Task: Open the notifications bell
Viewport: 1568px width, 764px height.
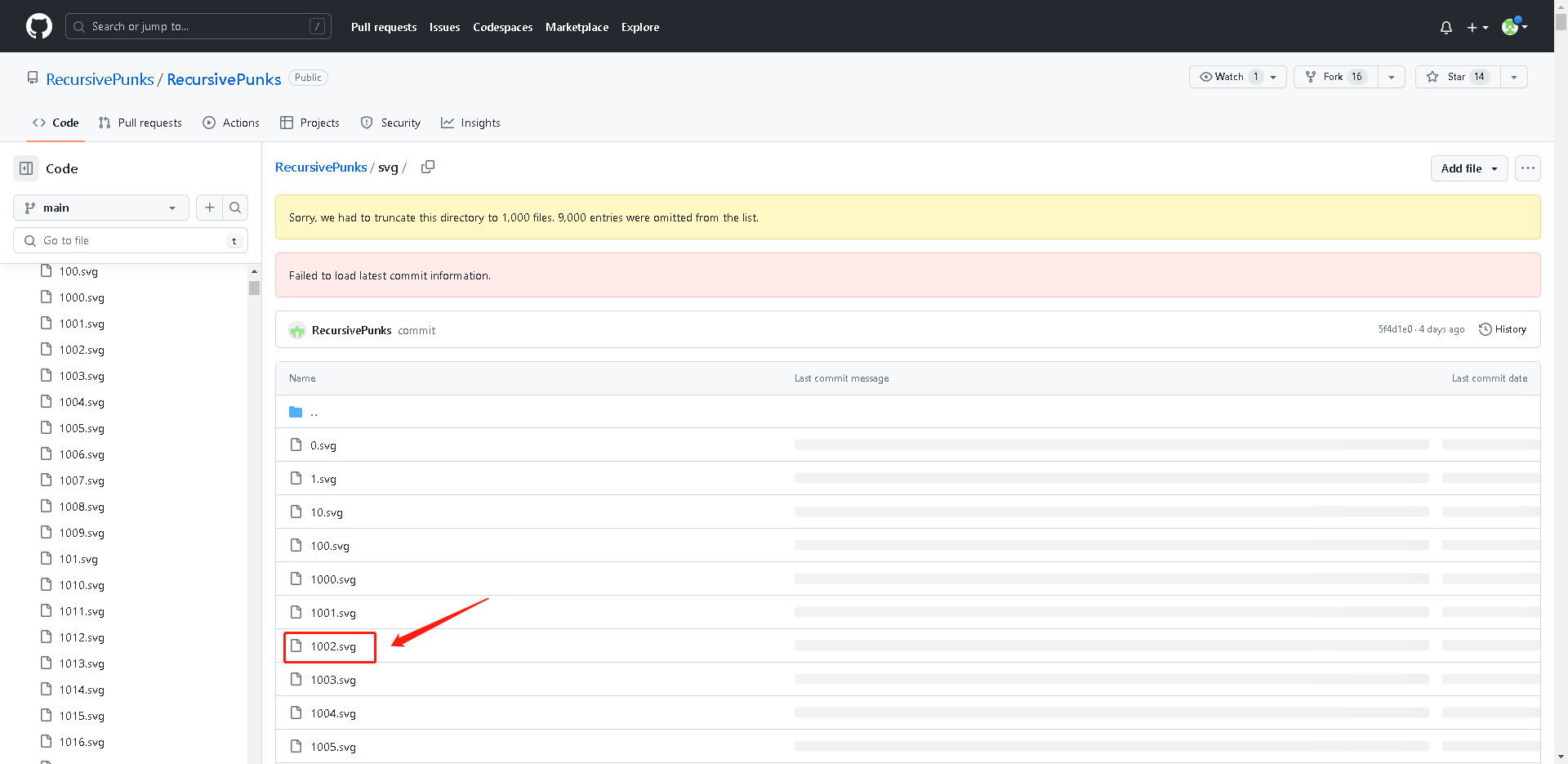Action: coord(1445,27)
